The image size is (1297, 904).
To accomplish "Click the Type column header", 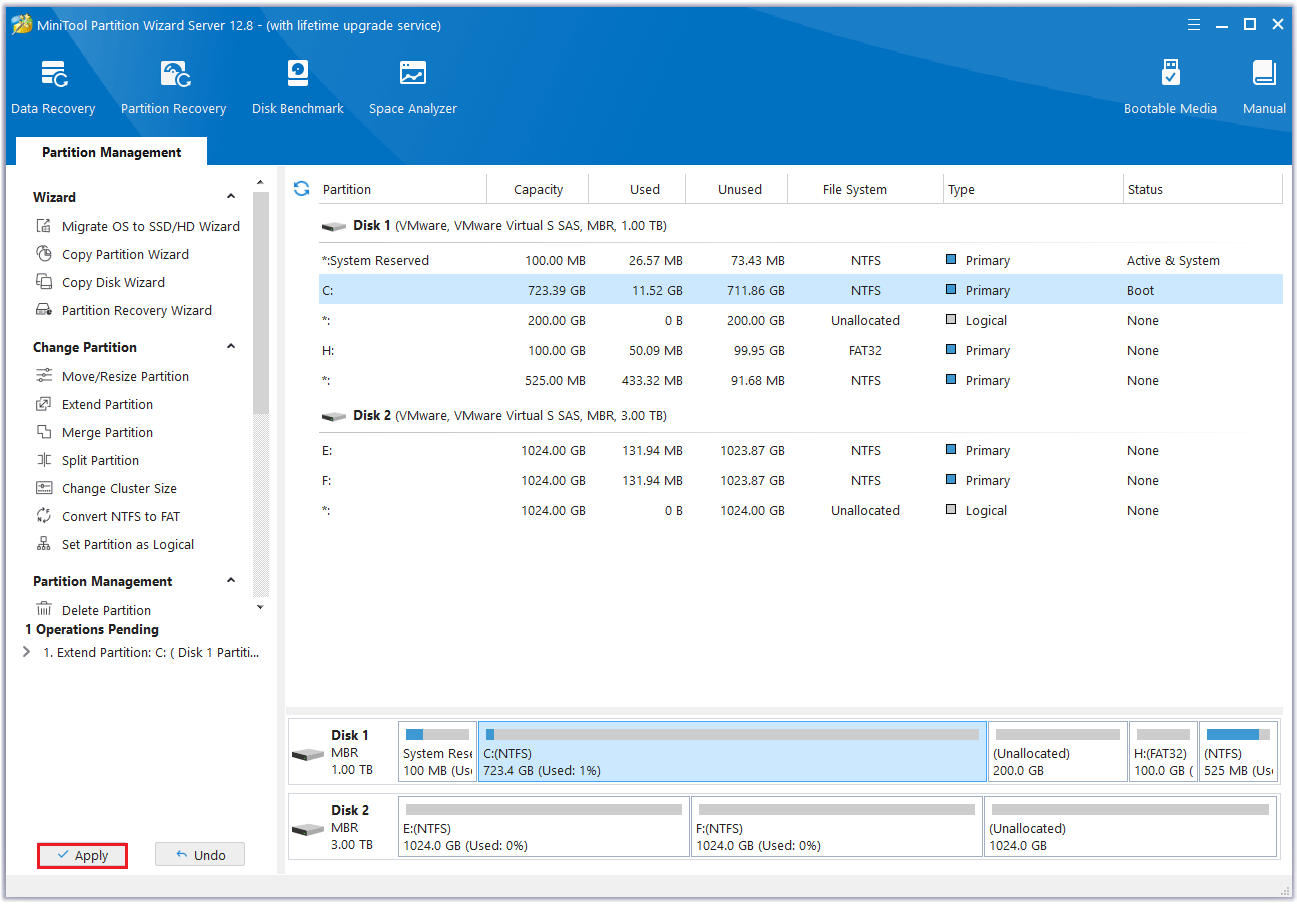I will (1034, 189).
